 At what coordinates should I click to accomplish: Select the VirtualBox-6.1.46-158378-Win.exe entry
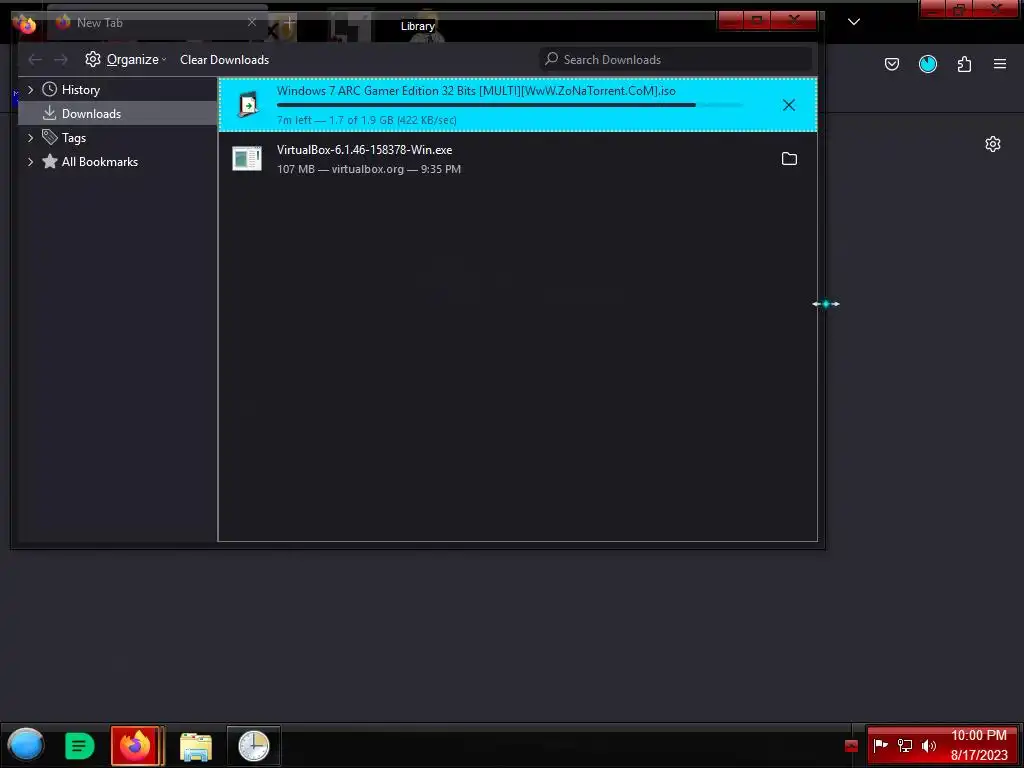pyautogui.click(x=517, y=159)
